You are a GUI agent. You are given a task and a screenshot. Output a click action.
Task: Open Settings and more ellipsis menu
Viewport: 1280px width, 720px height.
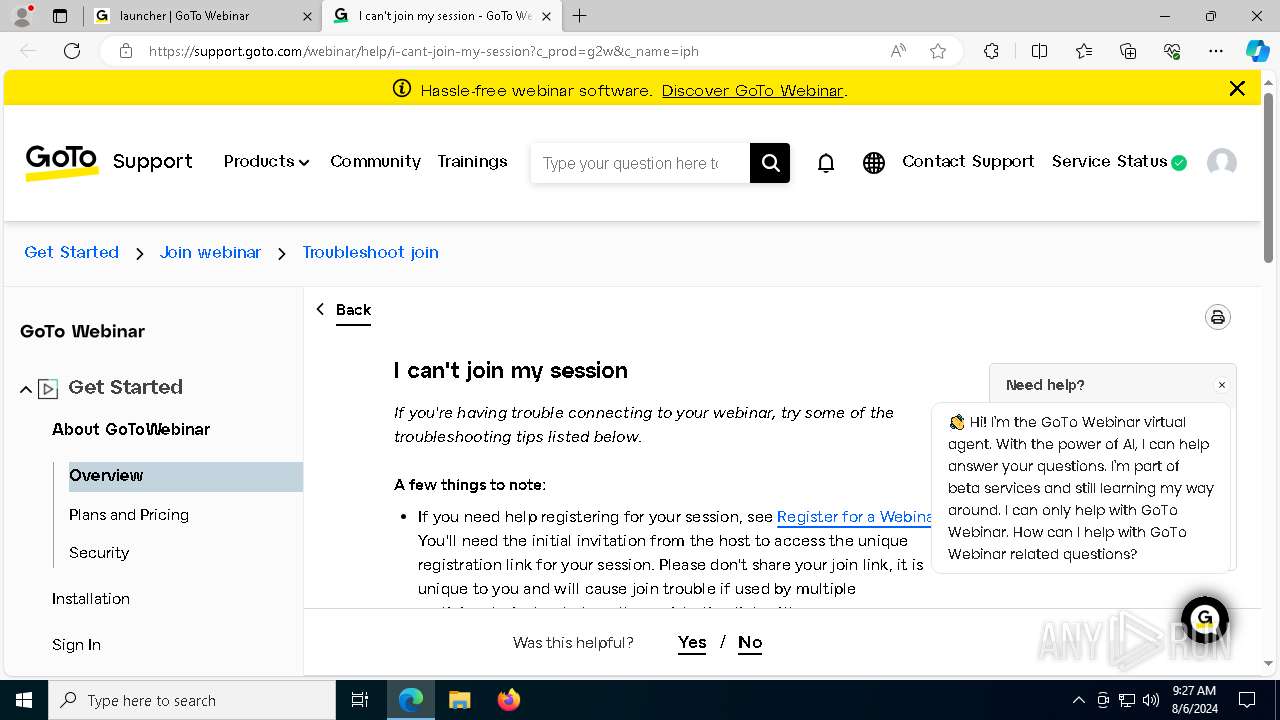(1216, 51)
